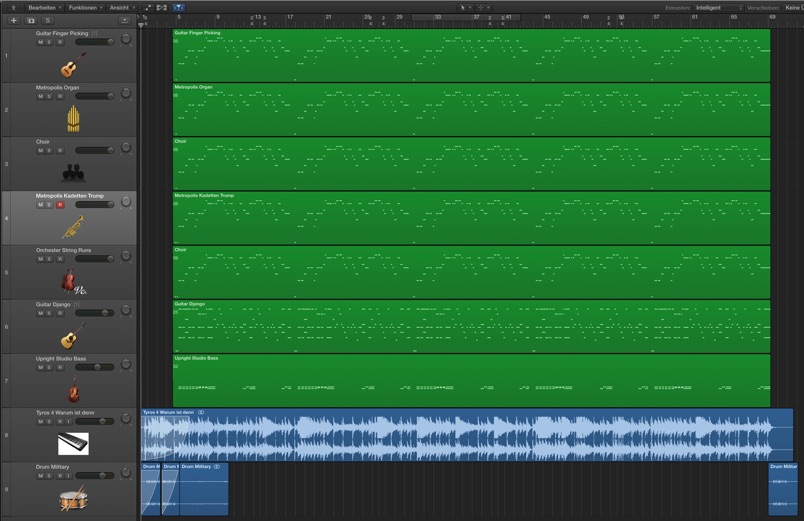
Task: Click pan knob of Choir track
Action: pyautogui.click(x=126, y=148)
